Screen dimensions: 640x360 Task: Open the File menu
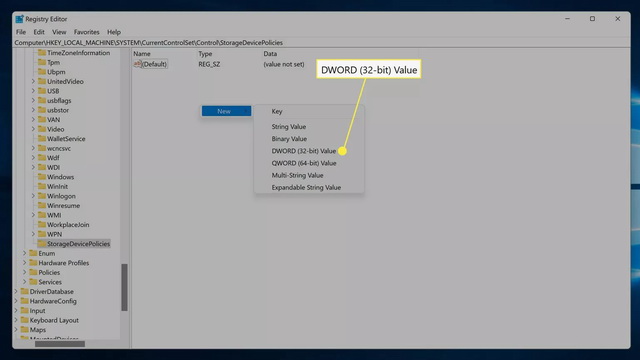(x=21, y=32)
